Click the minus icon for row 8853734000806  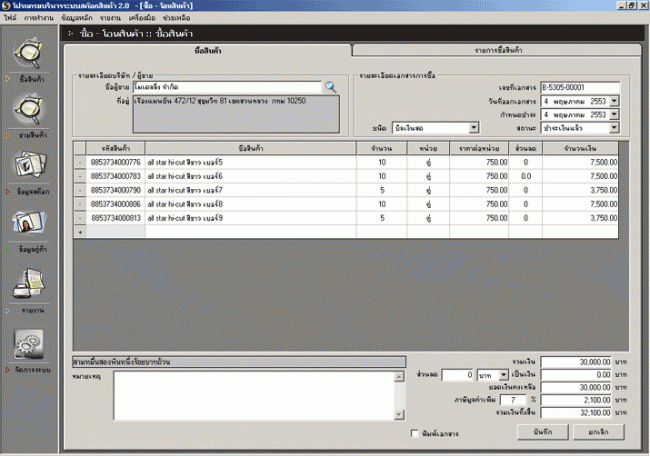80,204
